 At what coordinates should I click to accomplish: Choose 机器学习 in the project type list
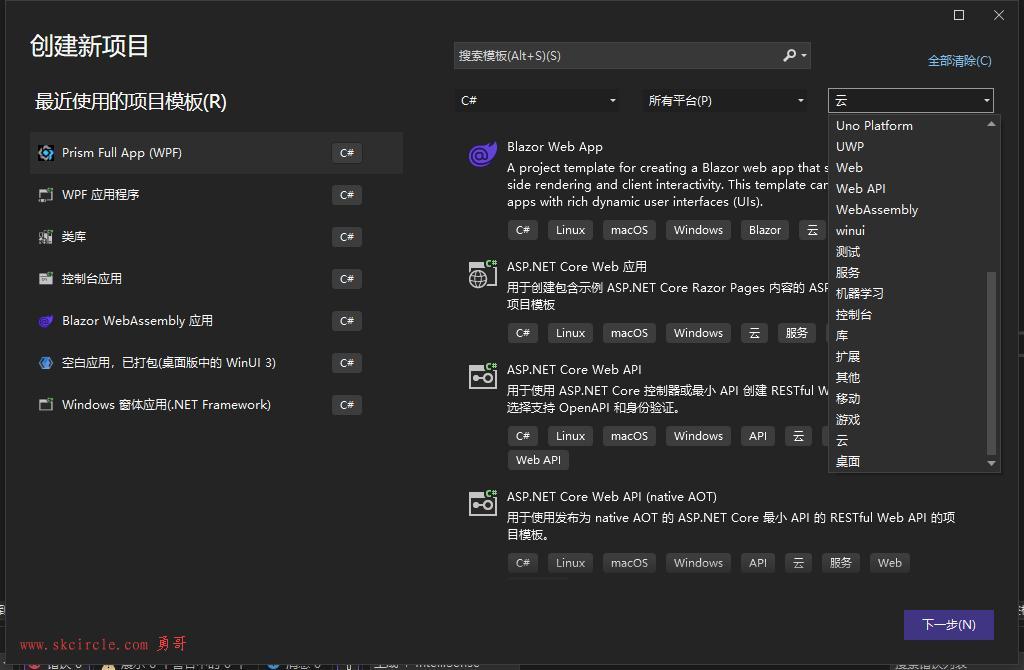tap(859, 293)
